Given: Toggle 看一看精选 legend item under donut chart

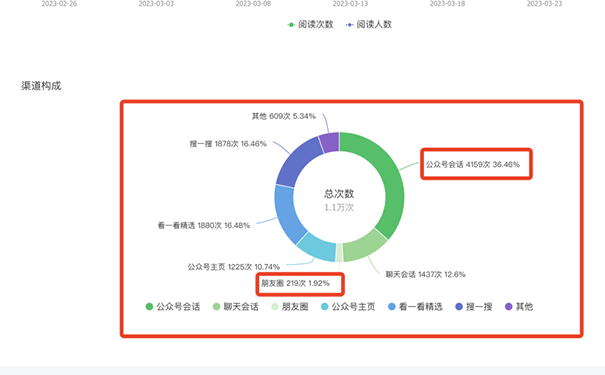Looking at the screenshot, I should point(415,307).
